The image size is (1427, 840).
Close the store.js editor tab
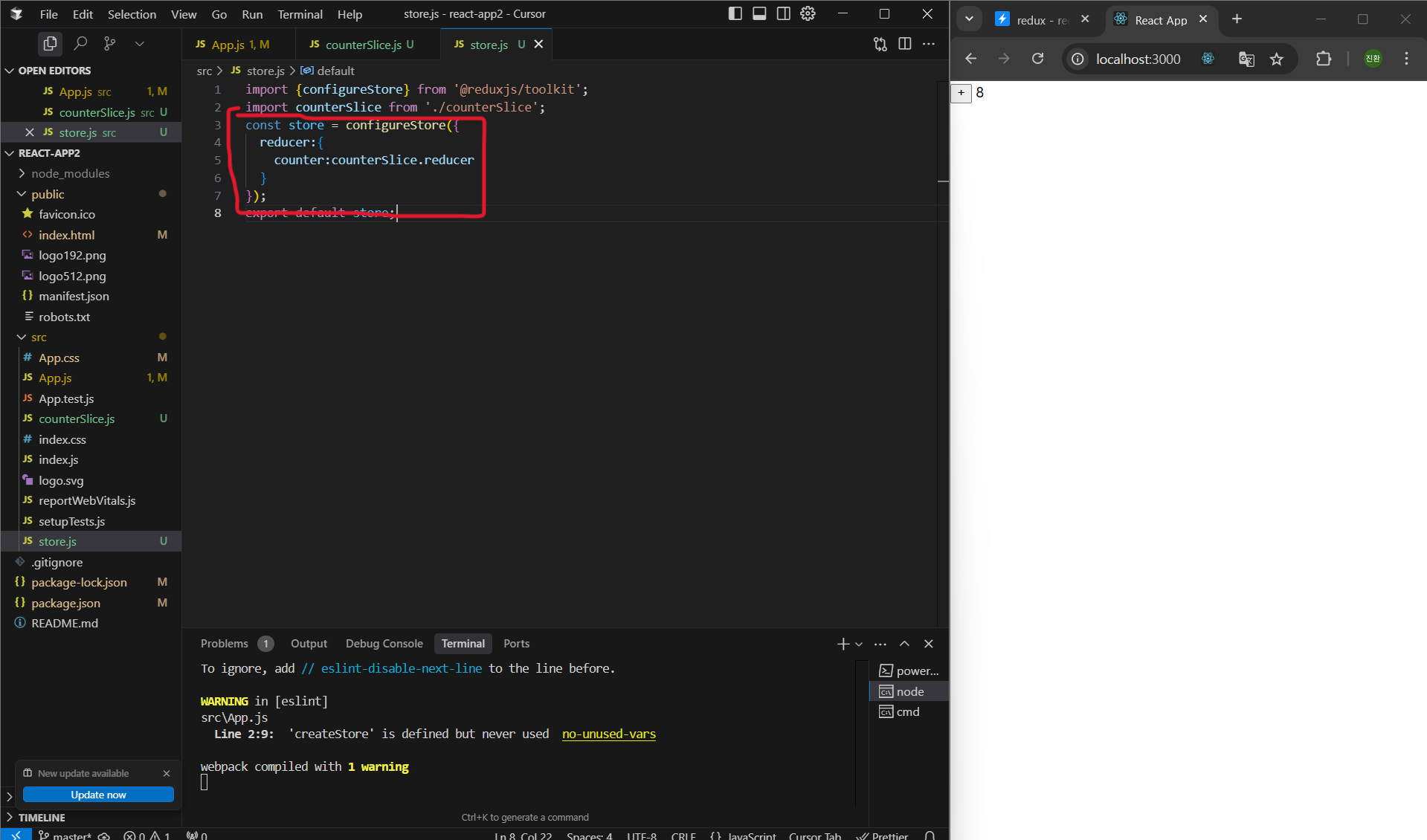click(539, 44)
